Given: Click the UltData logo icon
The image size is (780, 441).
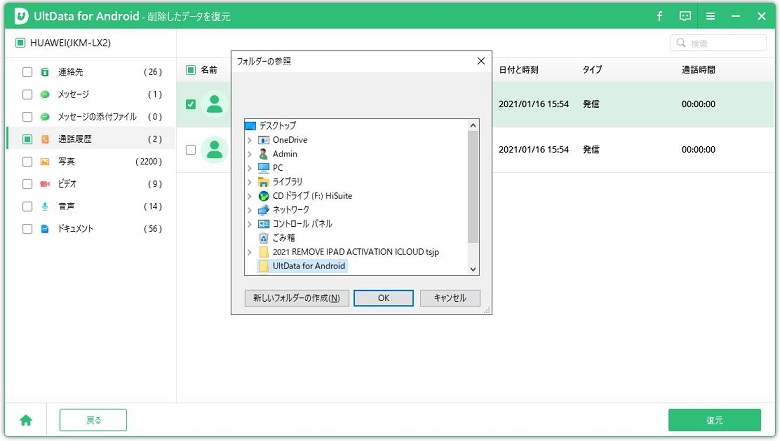Looking at the screenshot, I should click(x=21, y=16).
